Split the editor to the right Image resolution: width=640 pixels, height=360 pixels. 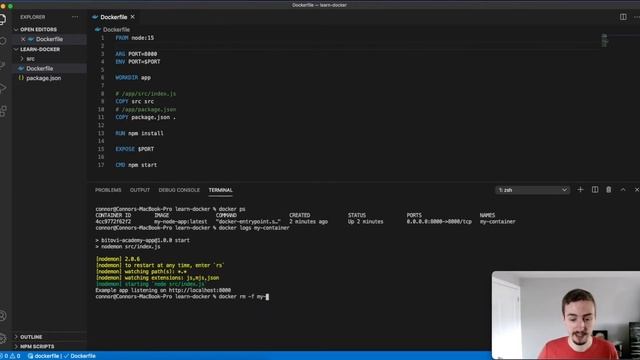coord(623,17)
